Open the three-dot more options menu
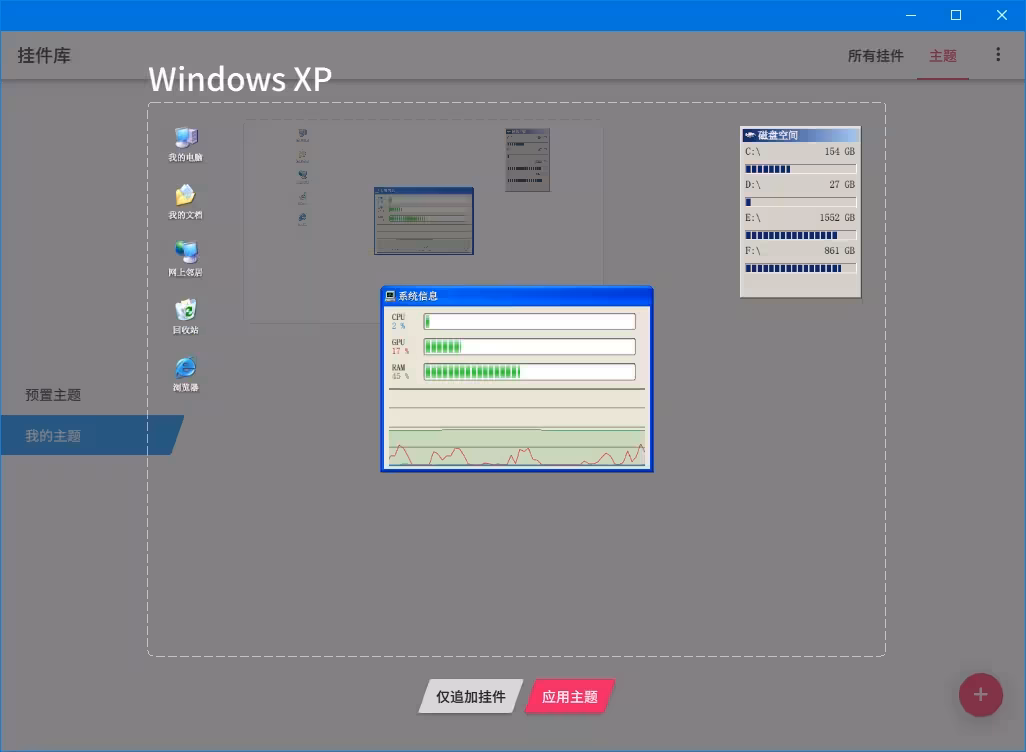The height and width of the screenshot is (752, 1026). click(998, 54)
